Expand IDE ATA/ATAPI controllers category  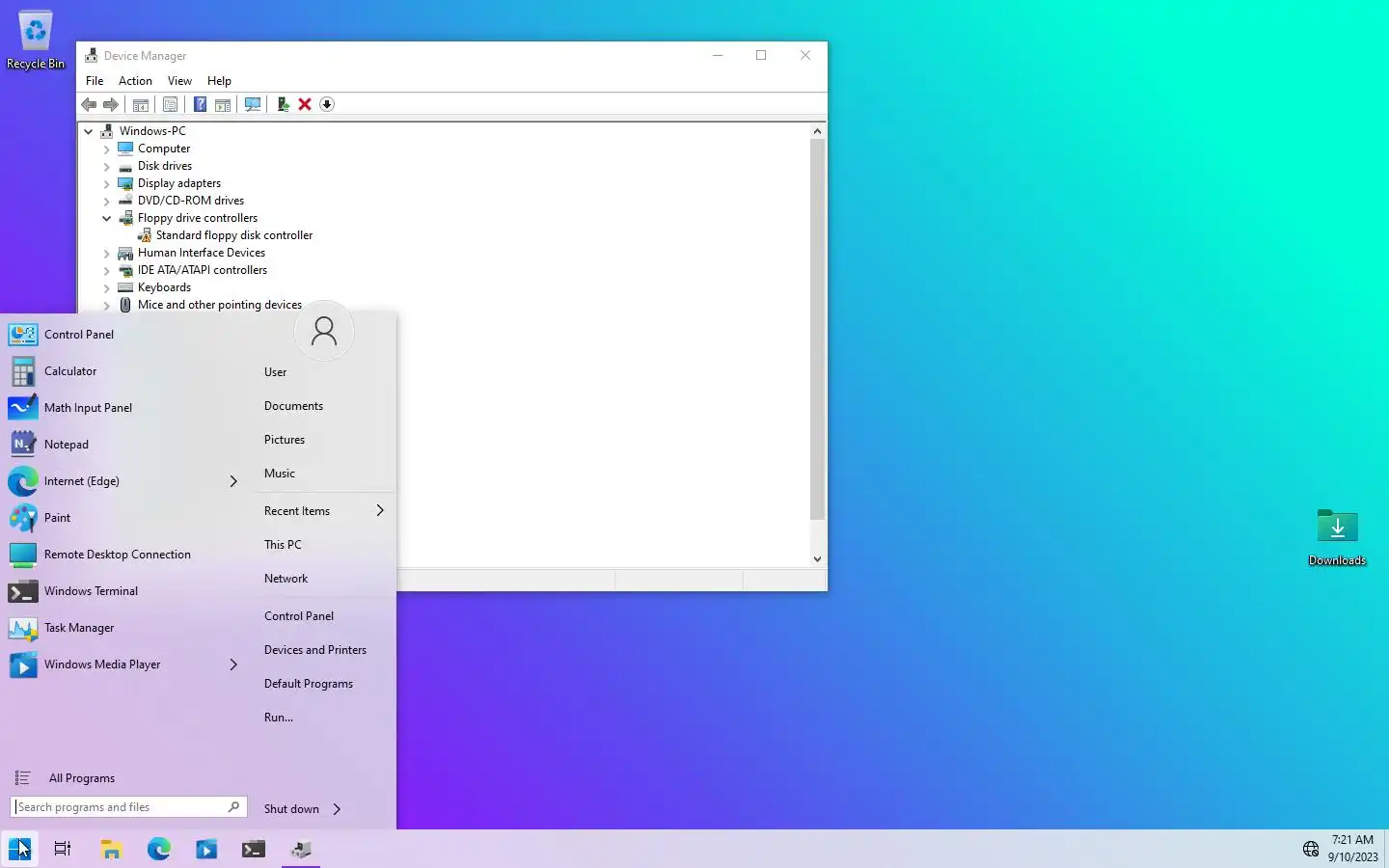coord(107,270)
